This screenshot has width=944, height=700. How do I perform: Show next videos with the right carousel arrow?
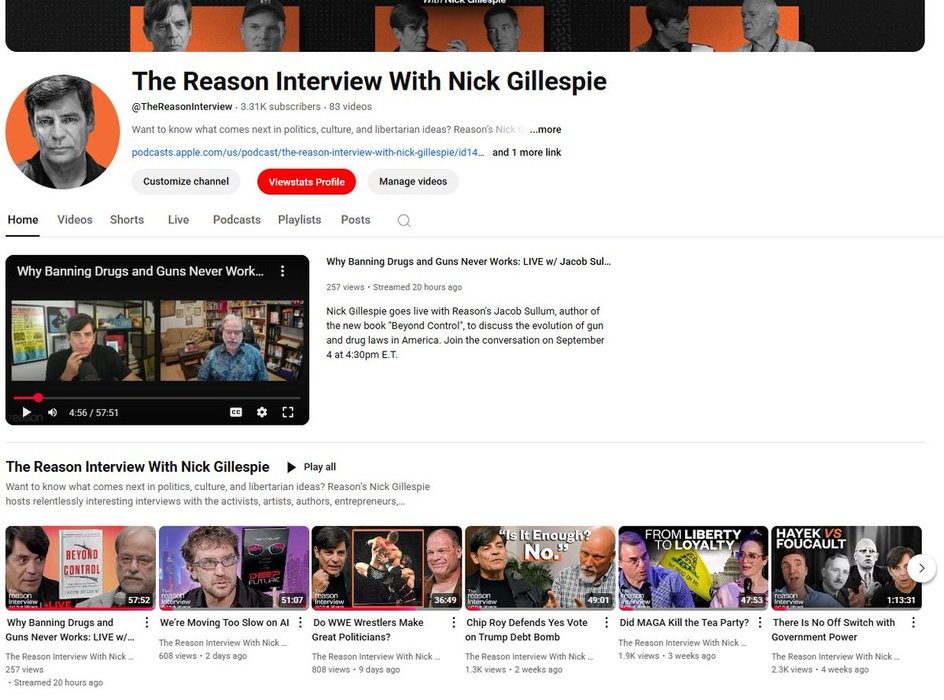(x=921, y=568)
